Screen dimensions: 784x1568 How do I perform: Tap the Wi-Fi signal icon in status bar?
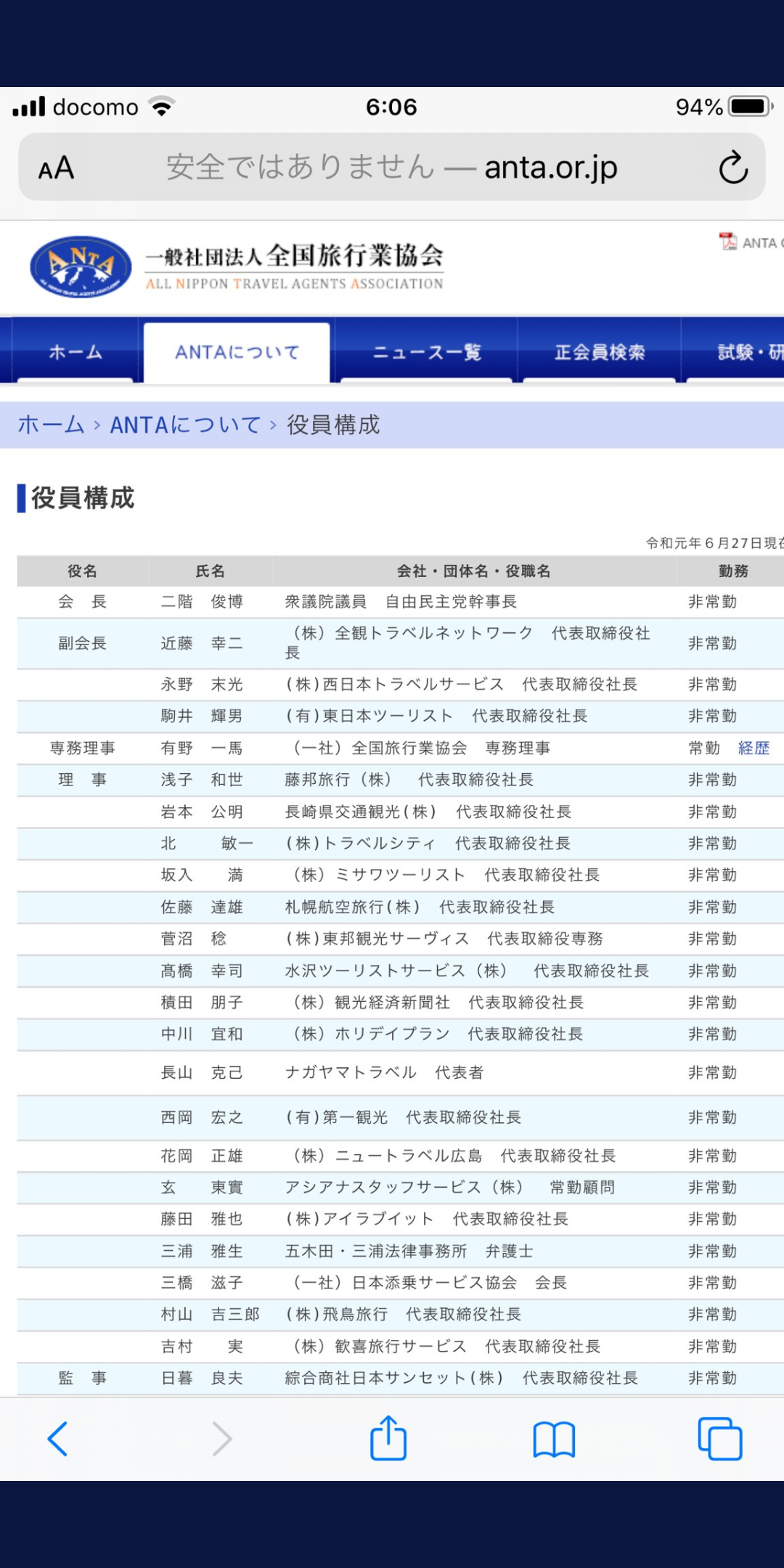[162, 107]
